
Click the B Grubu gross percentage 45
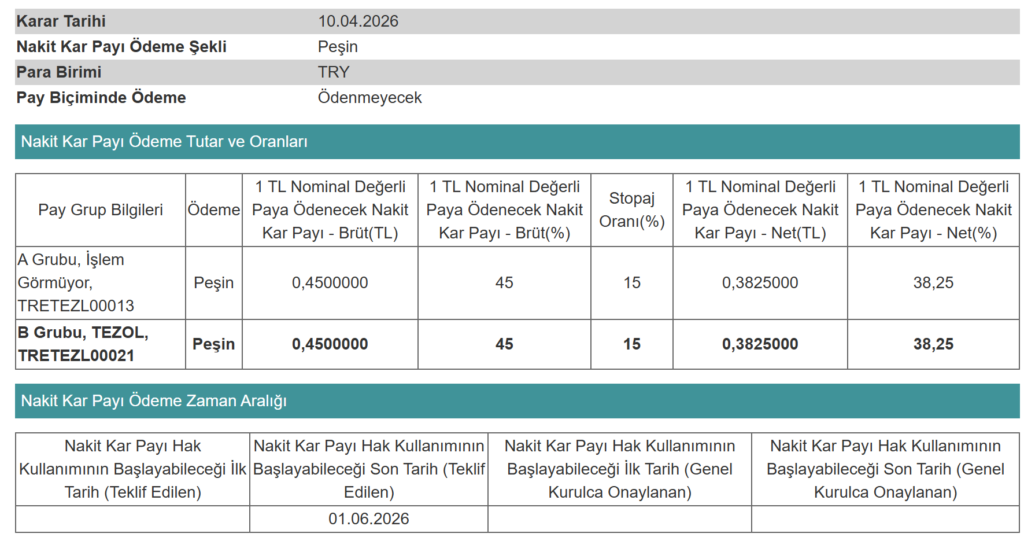point(504,344)
